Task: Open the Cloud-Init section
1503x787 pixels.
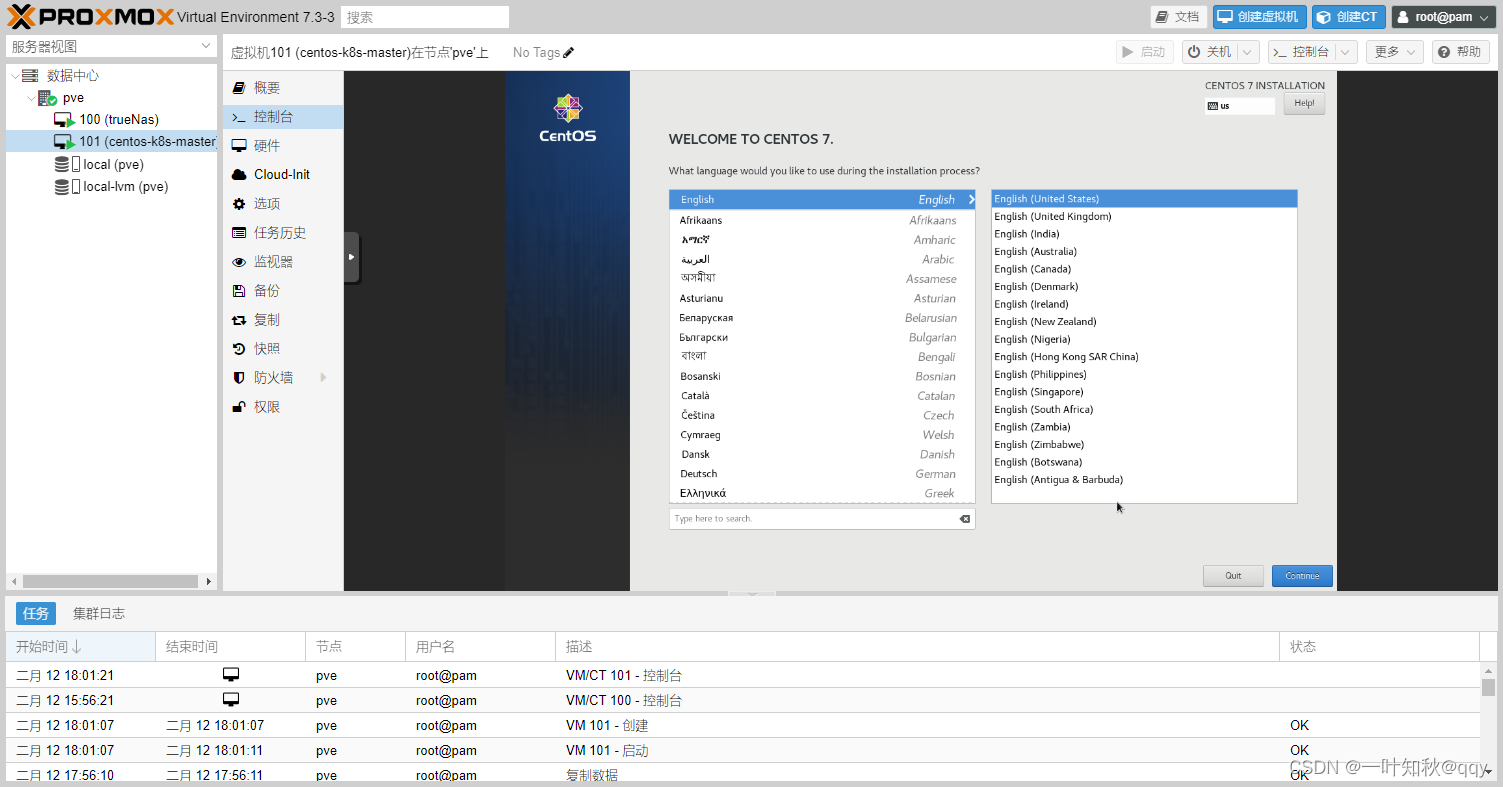Action: (x=282, y=174)
